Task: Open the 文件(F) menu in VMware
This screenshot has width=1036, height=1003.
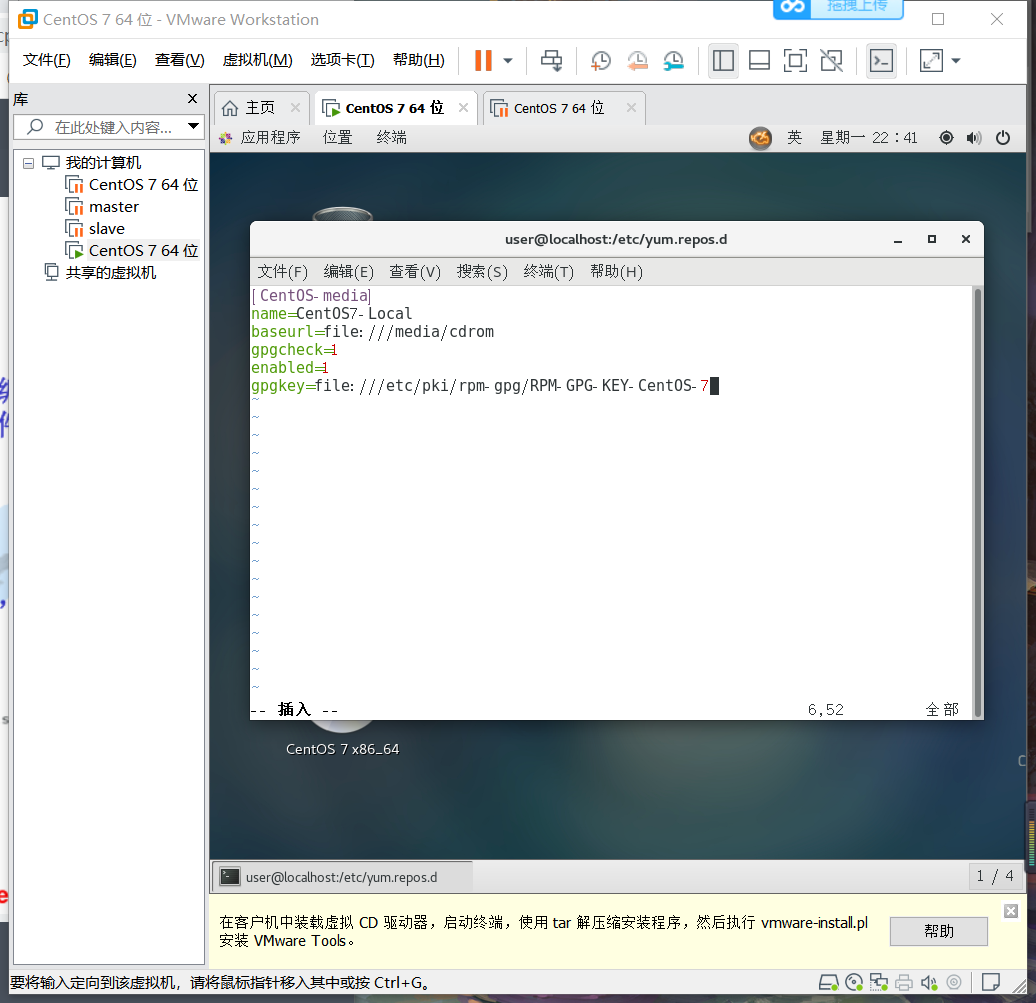Action: [x=46, y=60]
